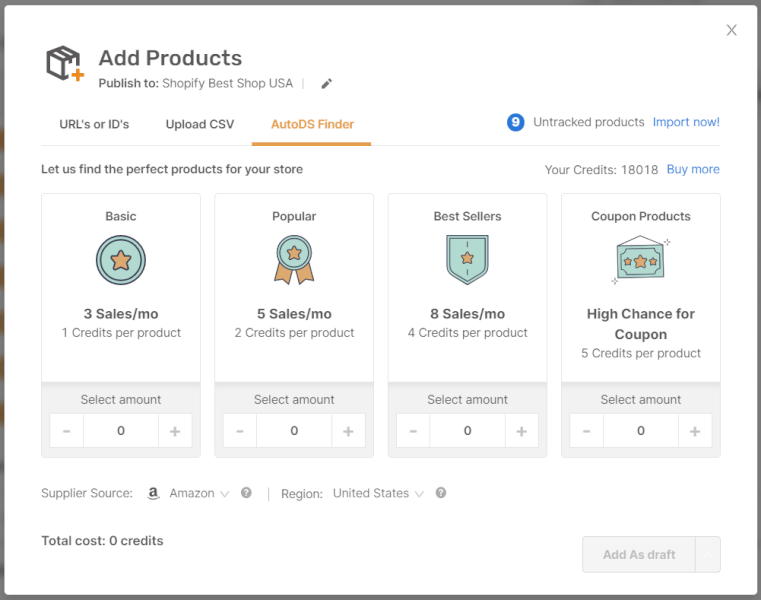
Task: Click the Coupon Products card title
Action: [641, 217]
